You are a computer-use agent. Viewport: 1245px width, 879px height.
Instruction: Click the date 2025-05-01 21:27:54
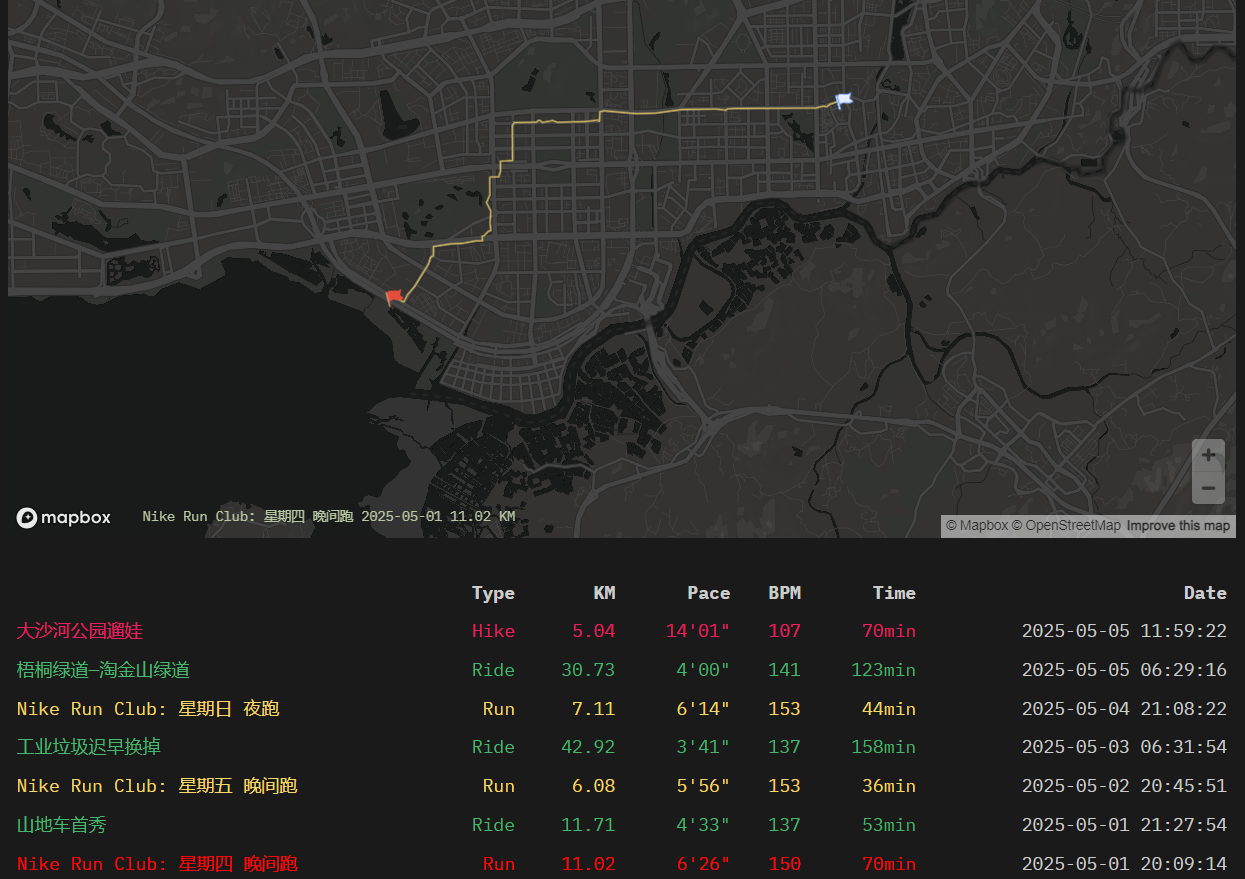[1124, 825]
